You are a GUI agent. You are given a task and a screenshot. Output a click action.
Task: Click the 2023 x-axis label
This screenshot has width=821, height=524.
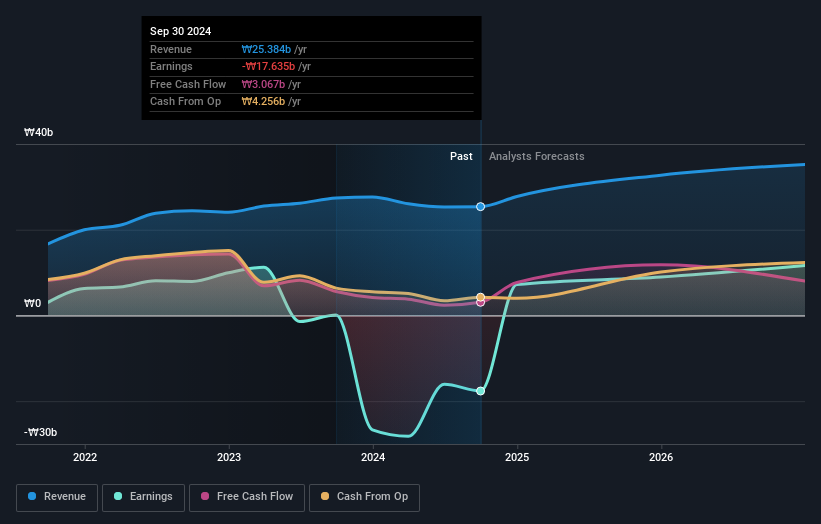(x=229, y=458)
